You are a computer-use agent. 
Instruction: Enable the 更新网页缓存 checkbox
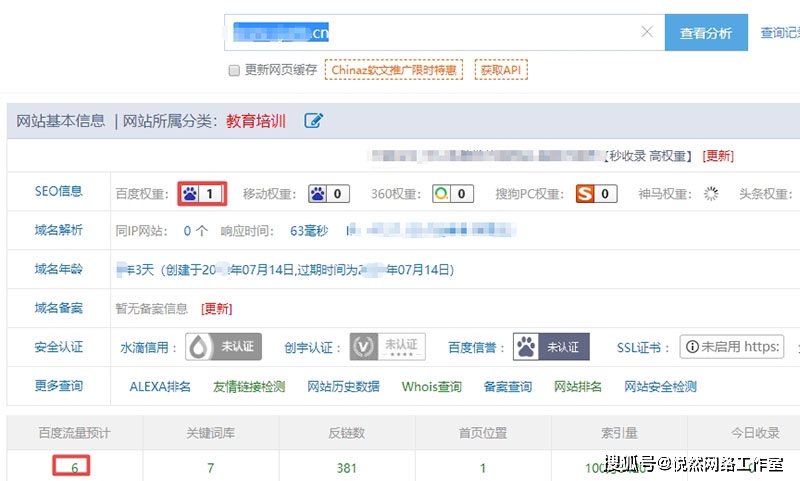click(x=234, y=71)
